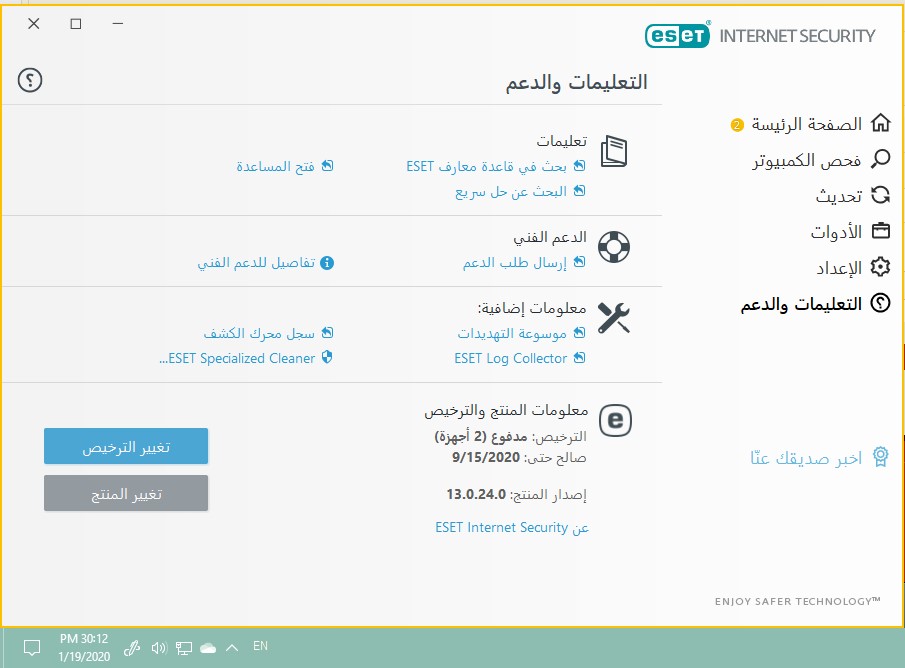Go to الصفحة الرئيسة in sidebar
The image size is (905, 668).
coord(806,124)
